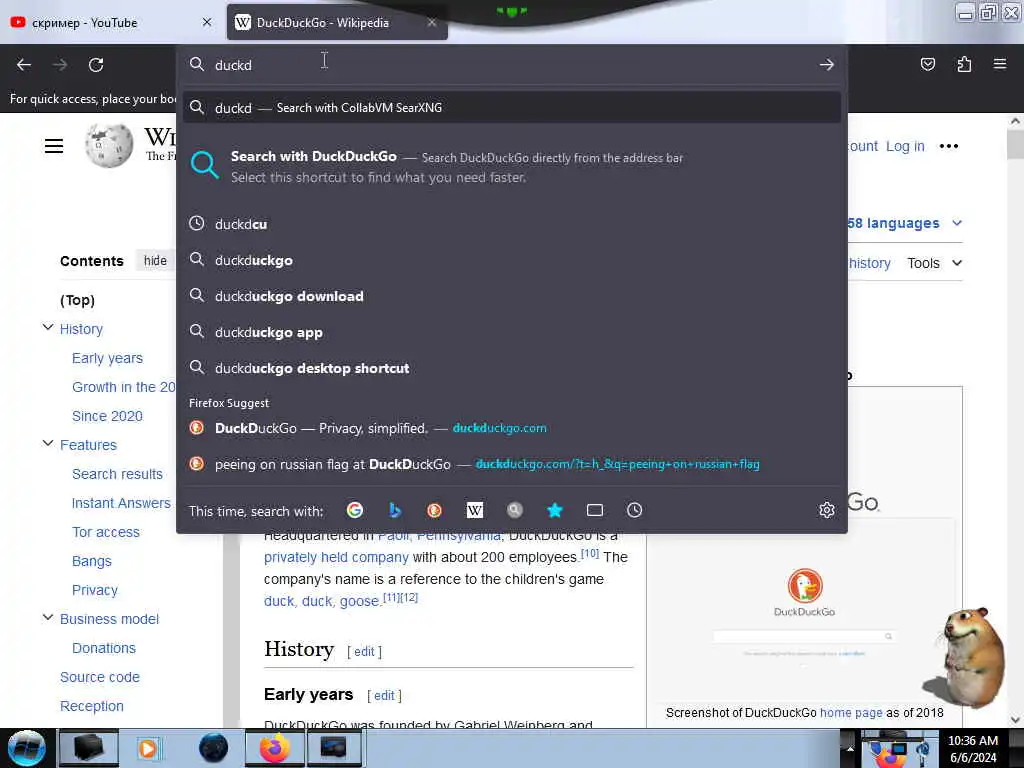The width and height of the screenshot is (1024, 768).
Task: Click the Log in link
Action: [905, 146]
